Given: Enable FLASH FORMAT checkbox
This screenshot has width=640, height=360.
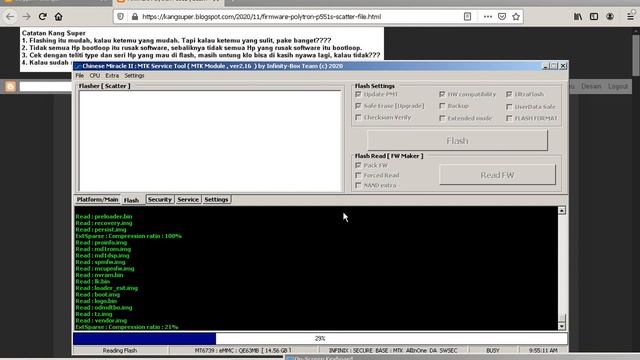Looking at the screenshot, I should pos(509,118).
